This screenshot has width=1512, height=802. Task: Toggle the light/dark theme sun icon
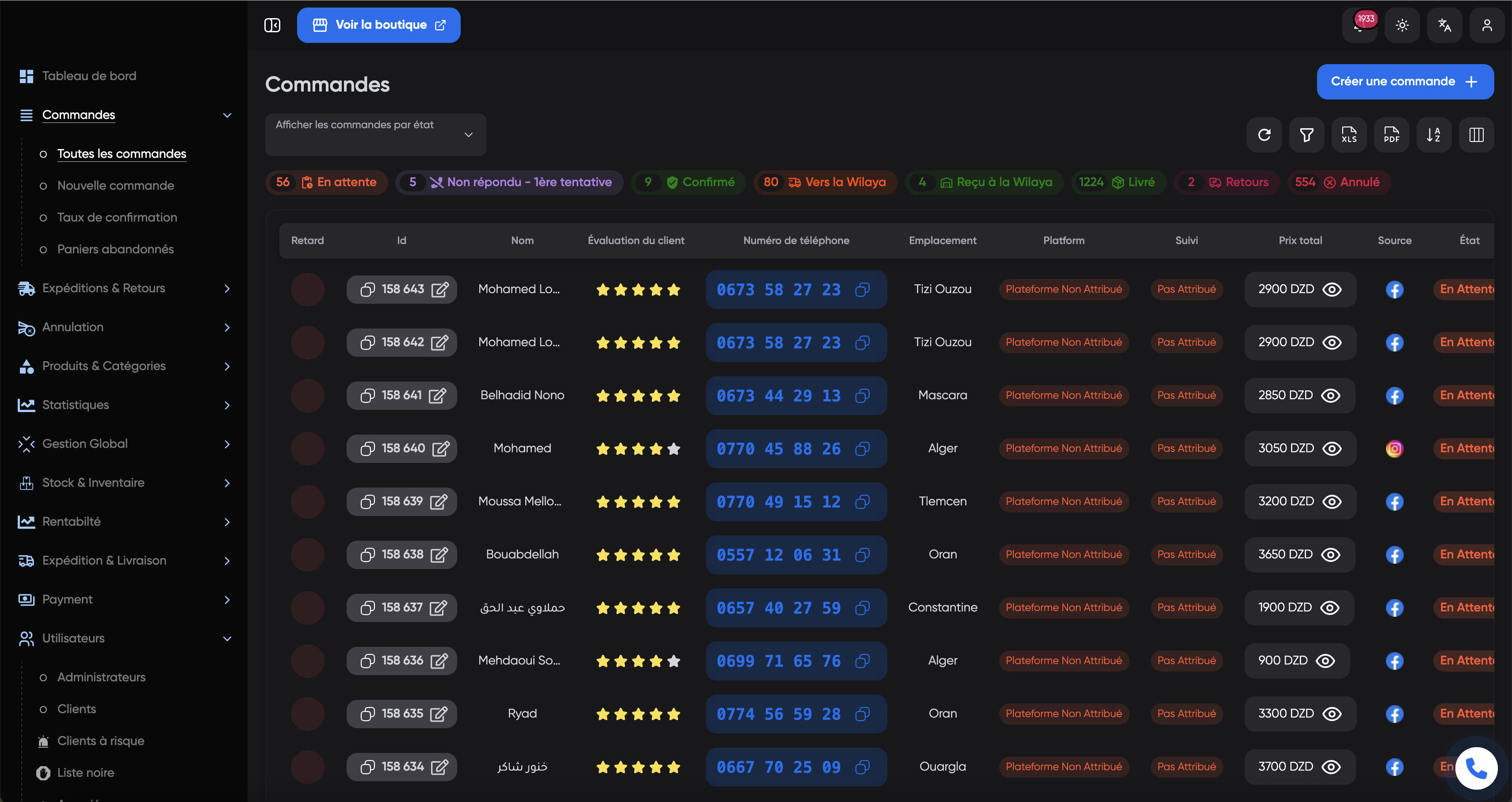(1401, 25)
